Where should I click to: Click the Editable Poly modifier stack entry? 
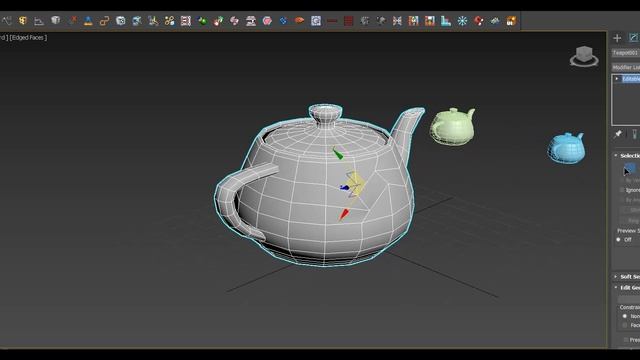631,79
